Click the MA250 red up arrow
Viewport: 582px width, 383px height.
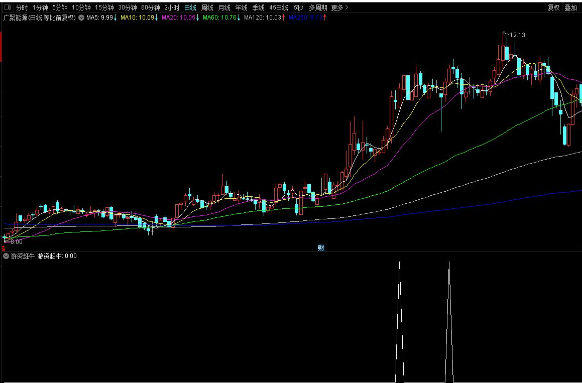click(x=324, y=17)
